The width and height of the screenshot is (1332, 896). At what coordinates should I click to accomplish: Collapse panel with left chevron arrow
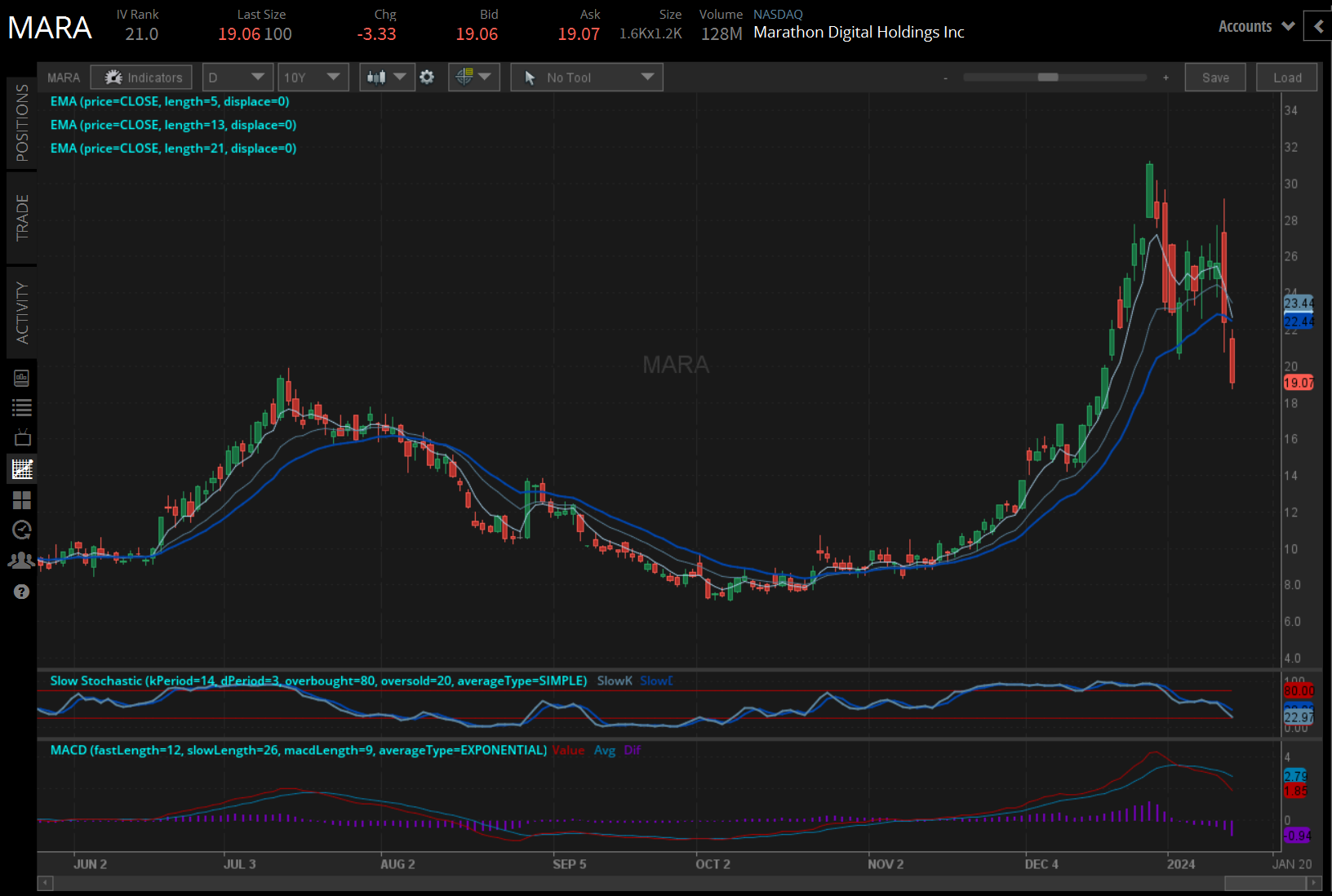click(x=1318, y=26)
